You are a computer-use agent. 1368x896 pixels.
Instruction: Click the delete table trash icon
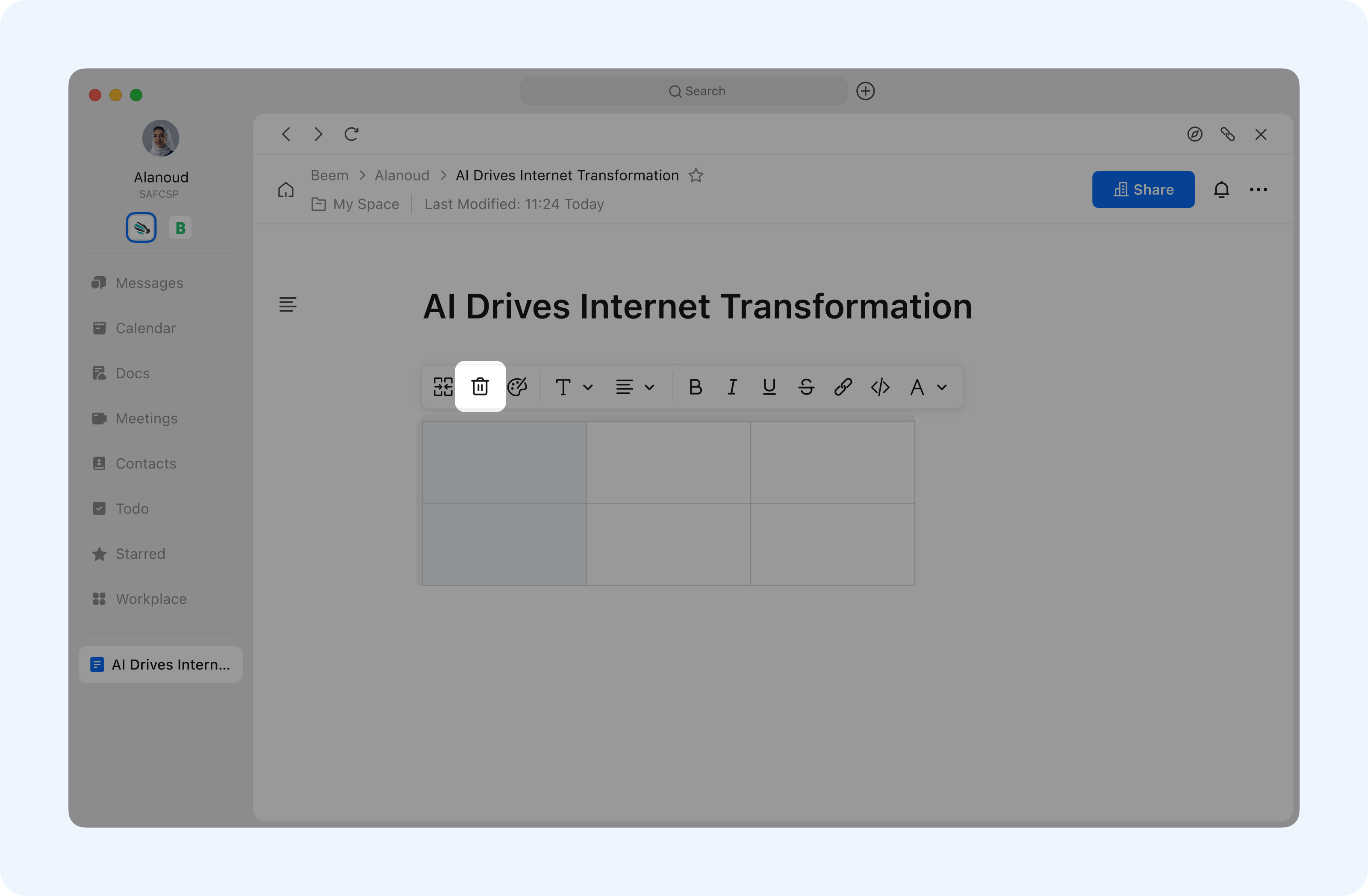tap(480, 387)
